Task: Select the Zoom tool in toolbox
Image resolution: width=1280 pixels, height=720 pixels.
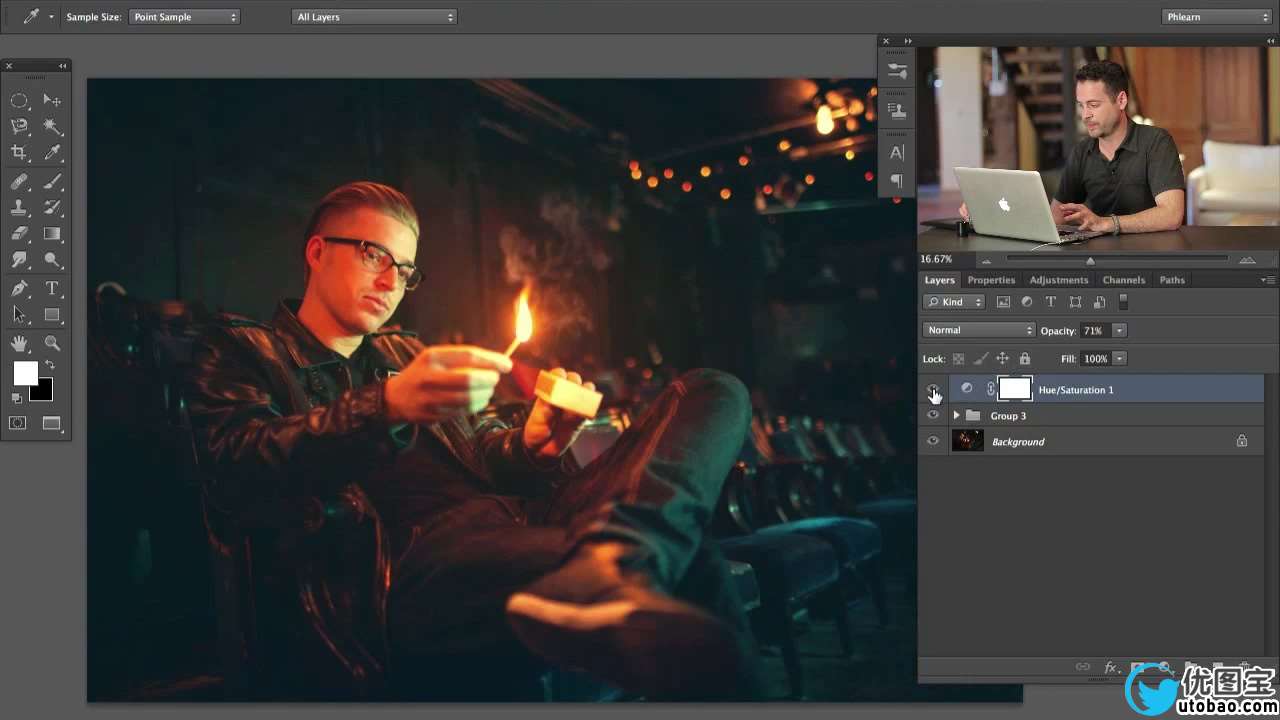Action: [x=53, y=343]
